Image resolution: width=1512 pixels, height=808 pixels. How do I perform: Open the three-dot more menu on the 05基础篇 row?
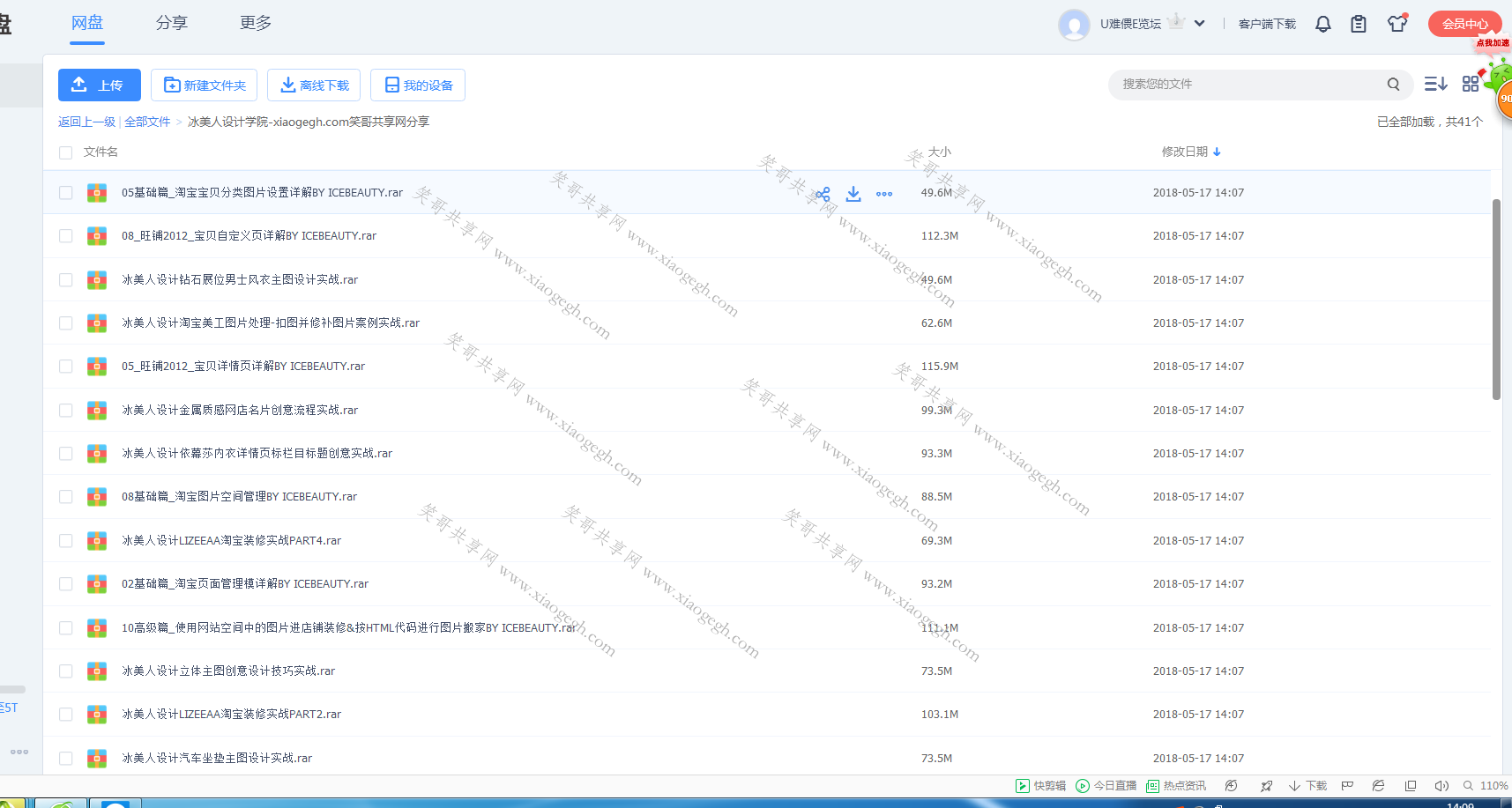click(884, 194)
